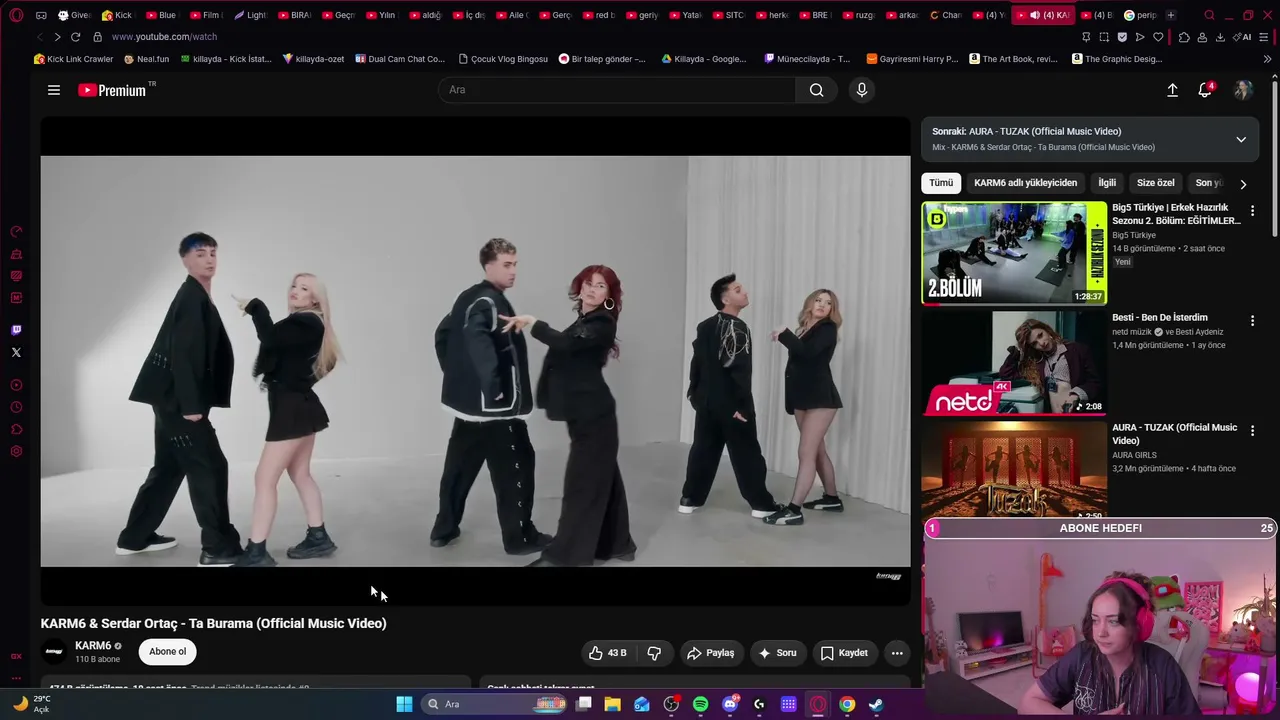Open options menu for Besti video
The image size is (1280, 720).
tap(1252, 321)
